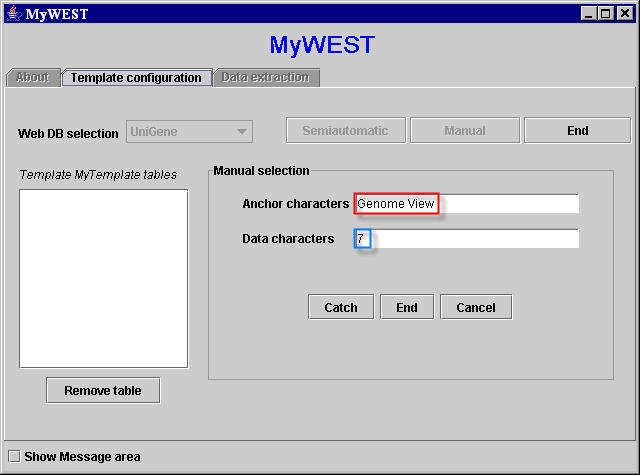The image size is (640, 475).
Task: Enable the Show Message area checkbox
Action: pos(15,456)
